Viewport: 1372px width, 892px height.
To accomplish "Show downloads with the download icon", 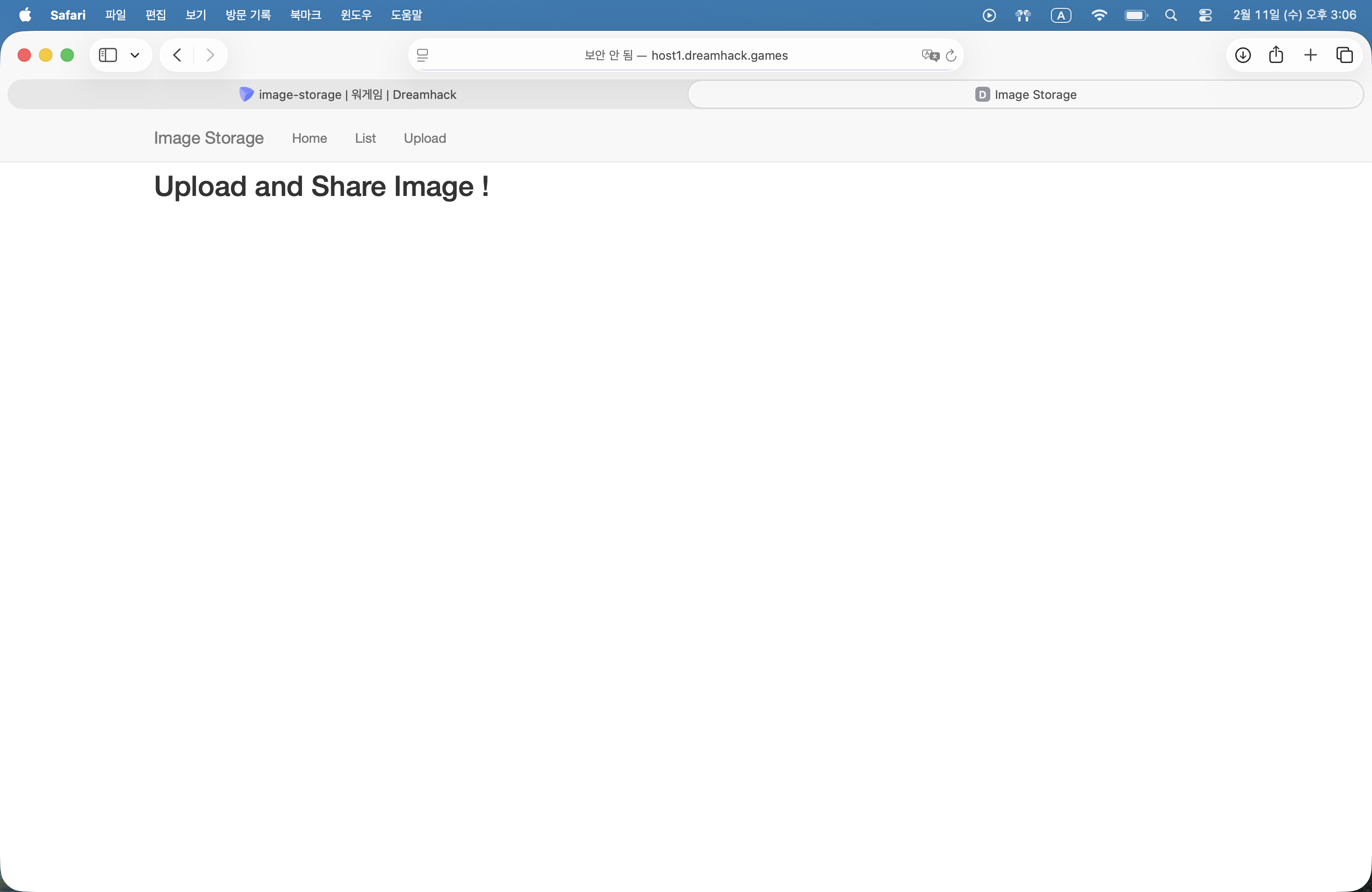I will pyautogui.click(x=1243, y=56).
